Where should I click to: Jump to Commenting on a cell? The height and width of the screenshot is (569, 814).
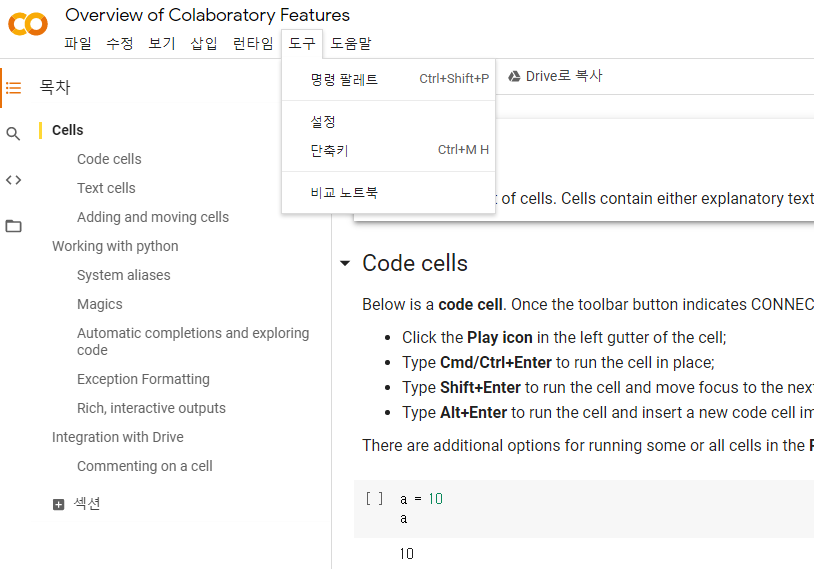coord(144,466)
